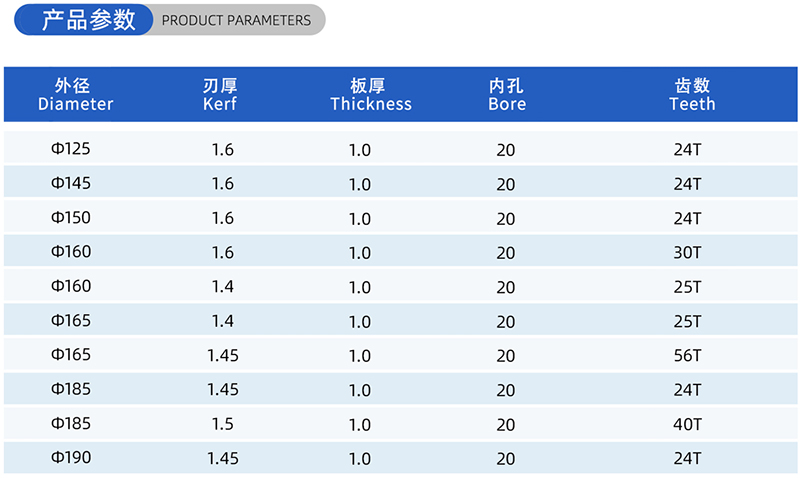
Task: Click the Φ150 diameter cell
Action: (71, 218)
